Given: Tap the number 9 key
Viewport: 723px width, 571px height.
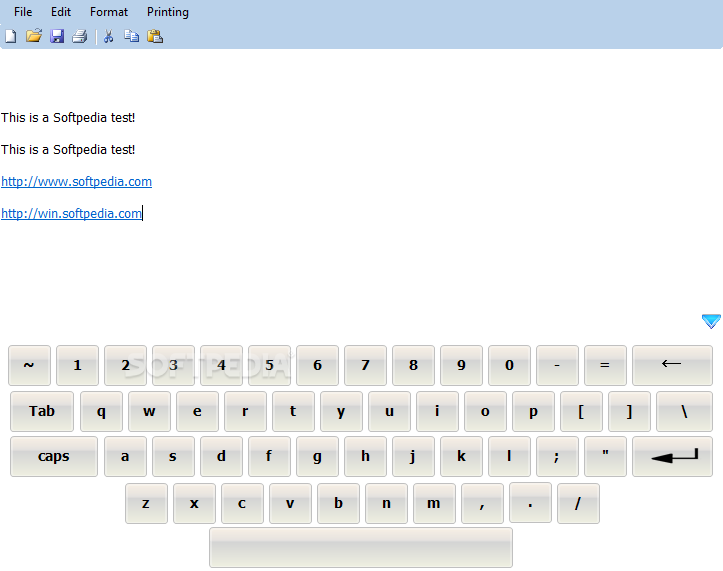Looking at the screenshot, I should tap(462, 365).
